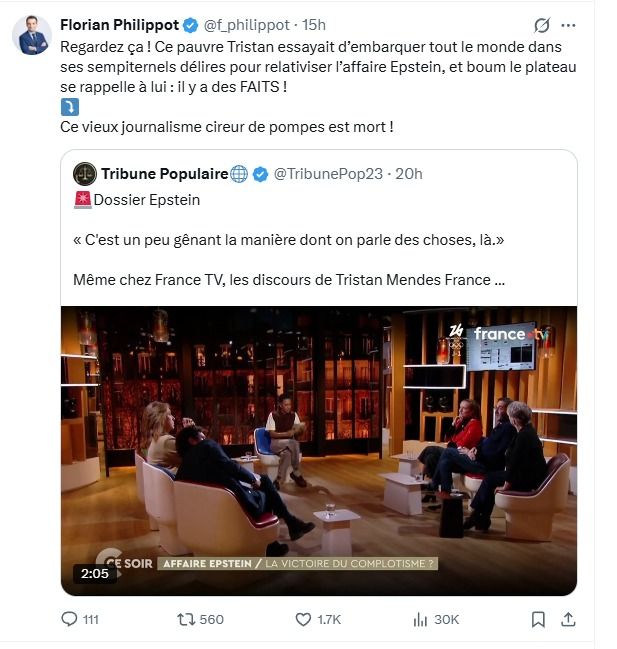Open the quoted tweet's 20h timestamp
This screenshot has height=649, width=617.
410,174
